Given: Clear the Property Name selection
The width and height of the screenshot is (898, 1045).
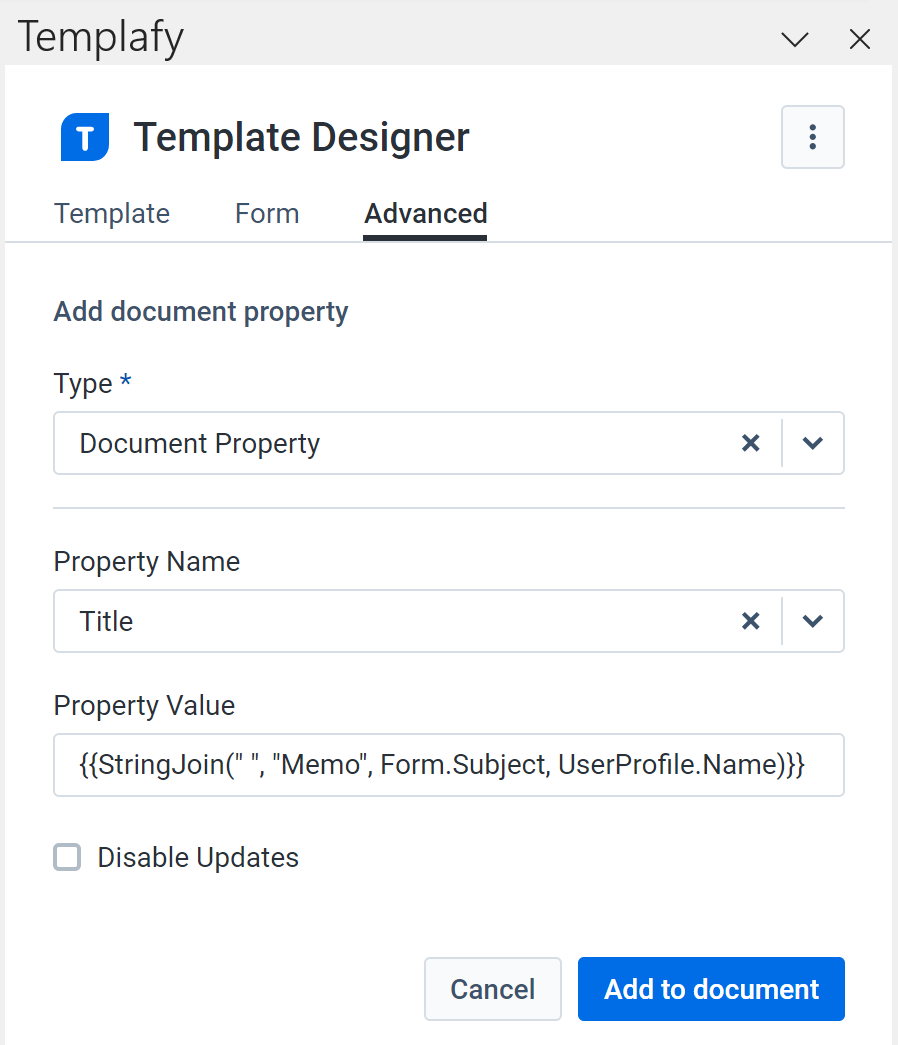Looking at the screenshot, I should 751,621.
